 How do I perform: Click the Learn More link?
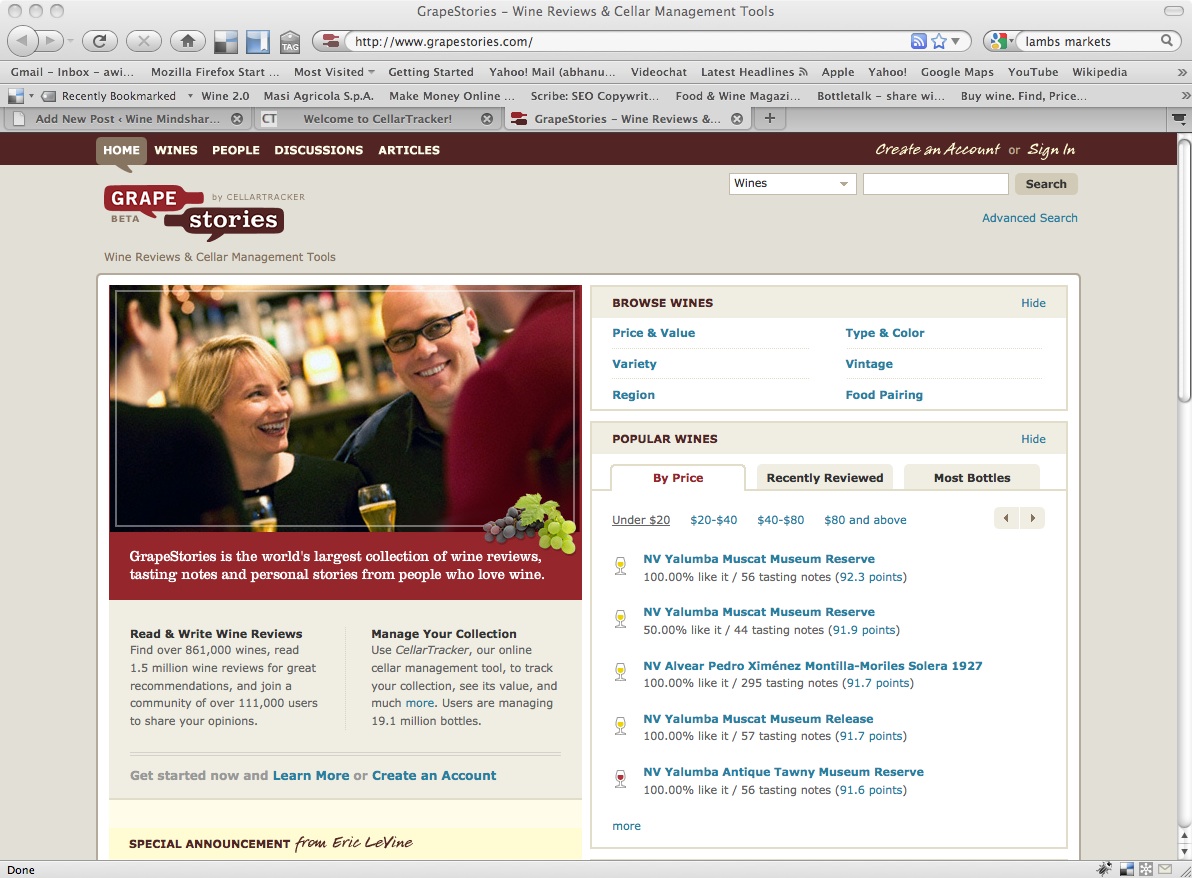pos(311,775)
